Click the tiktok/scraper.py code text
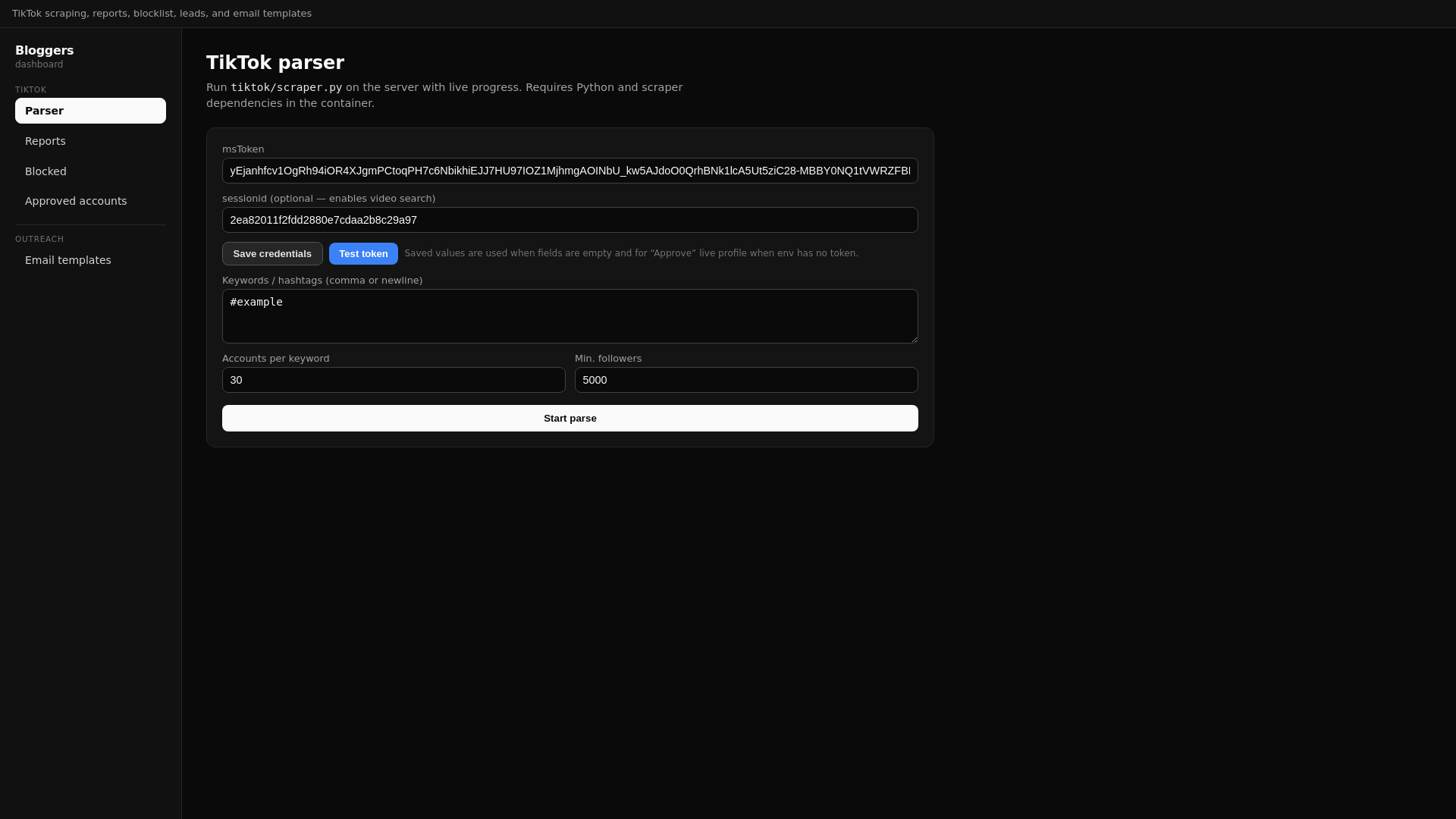 pyautogui.click(x=287, y=87)
